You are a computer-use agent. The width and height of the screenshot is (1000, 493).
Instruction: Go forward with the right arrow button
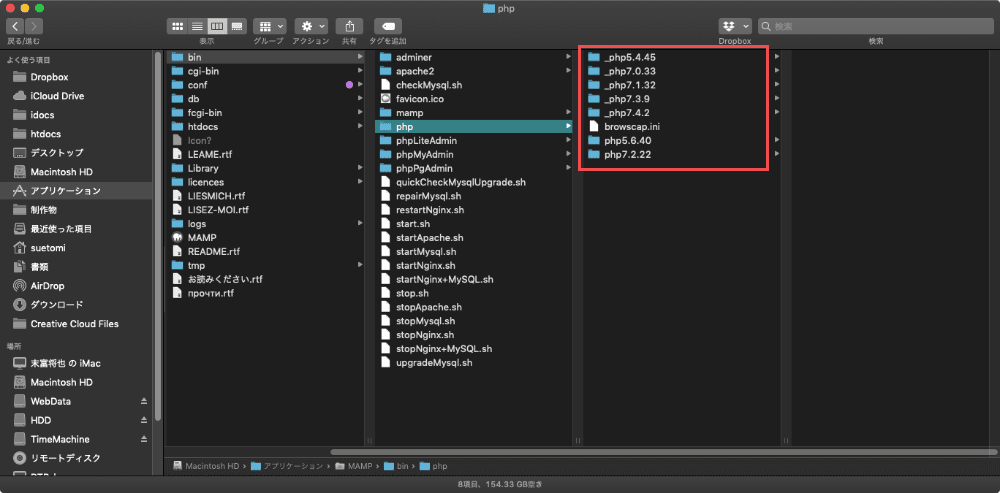(34, 26)
